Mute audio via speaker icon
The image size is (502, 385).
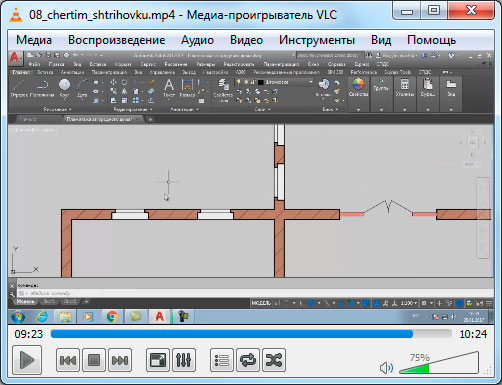click(386, 368)
